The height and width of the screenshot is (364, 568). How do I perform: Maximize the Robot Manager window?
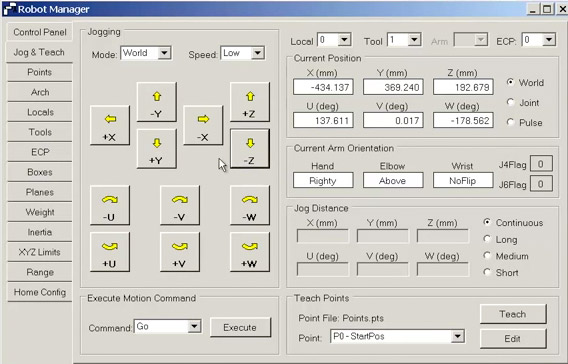point(547,9)
